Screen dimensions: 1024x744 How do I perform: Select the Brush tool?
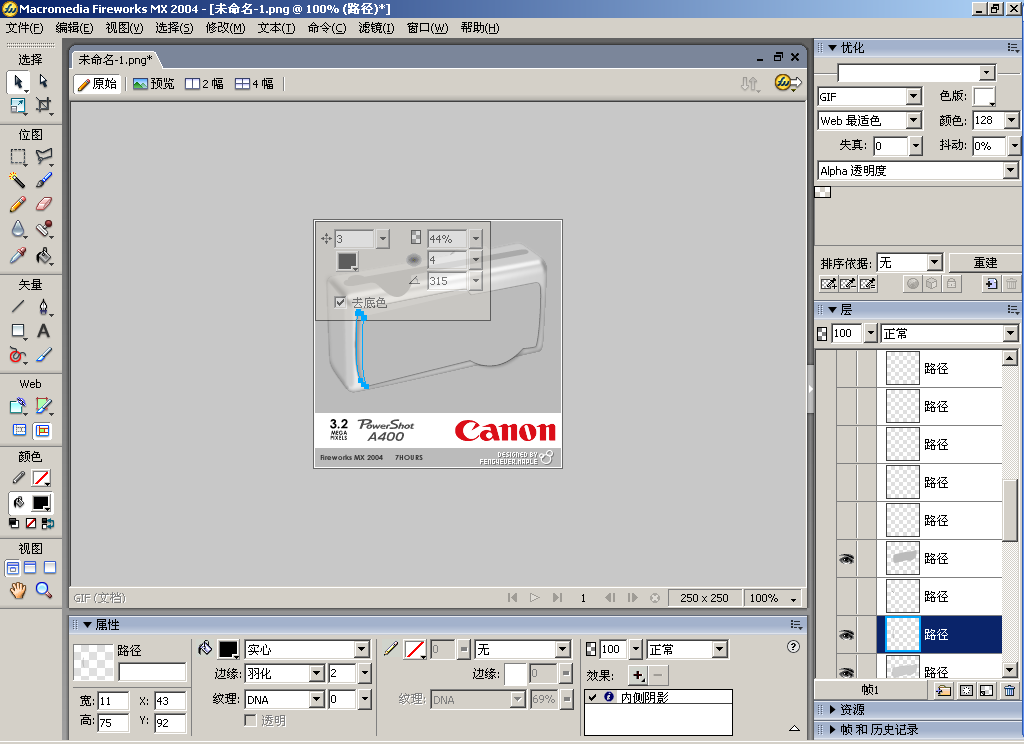43,180
